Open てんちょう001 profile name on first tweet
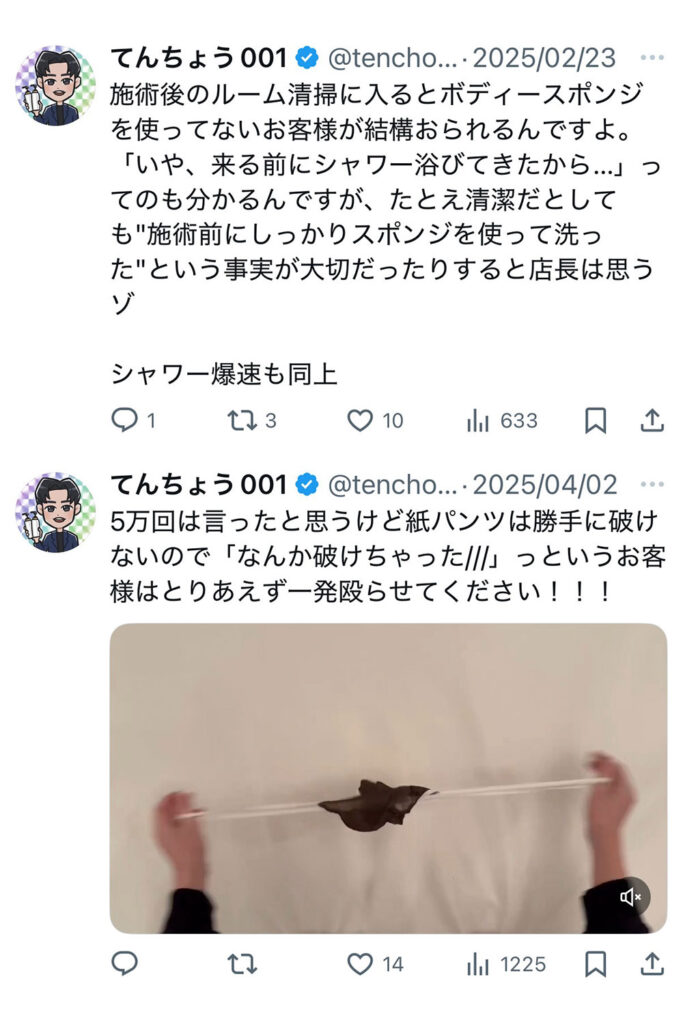Screen dimensions: 683x1024 [199, 58]
